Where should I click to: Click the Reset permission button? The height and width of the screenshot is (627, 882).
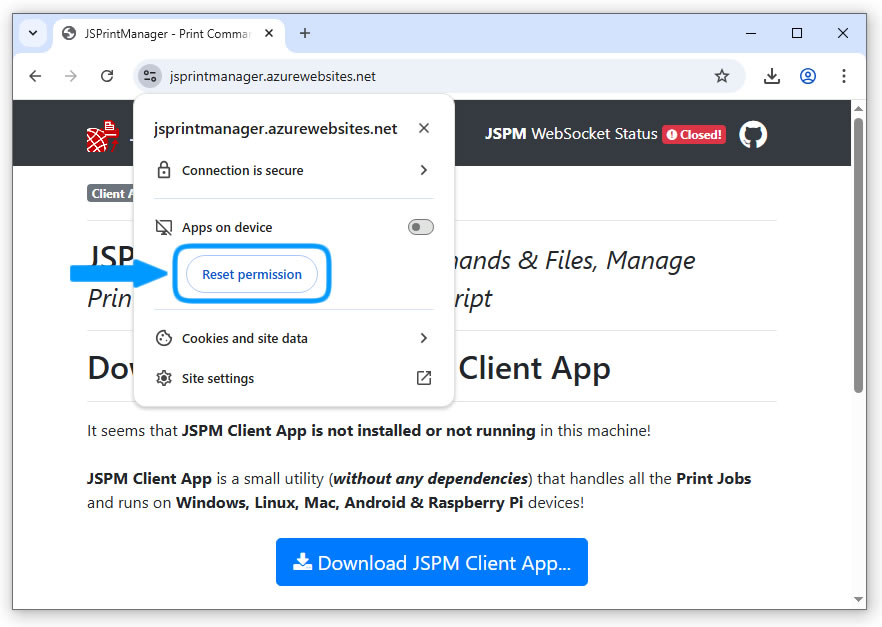point(252,274)
